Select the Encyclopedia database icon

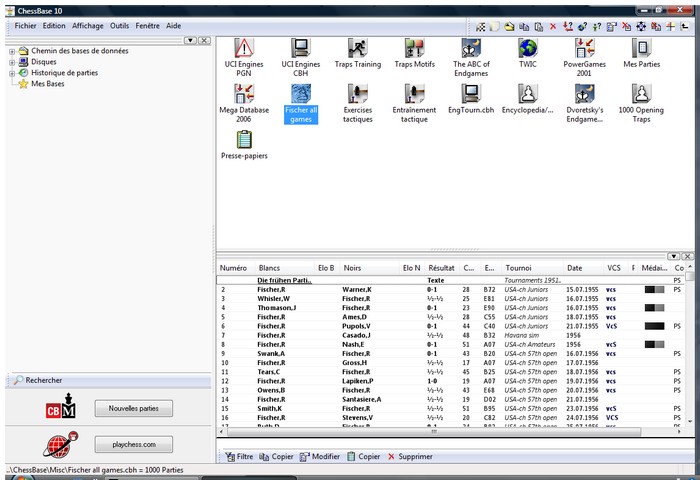(528, 99)
